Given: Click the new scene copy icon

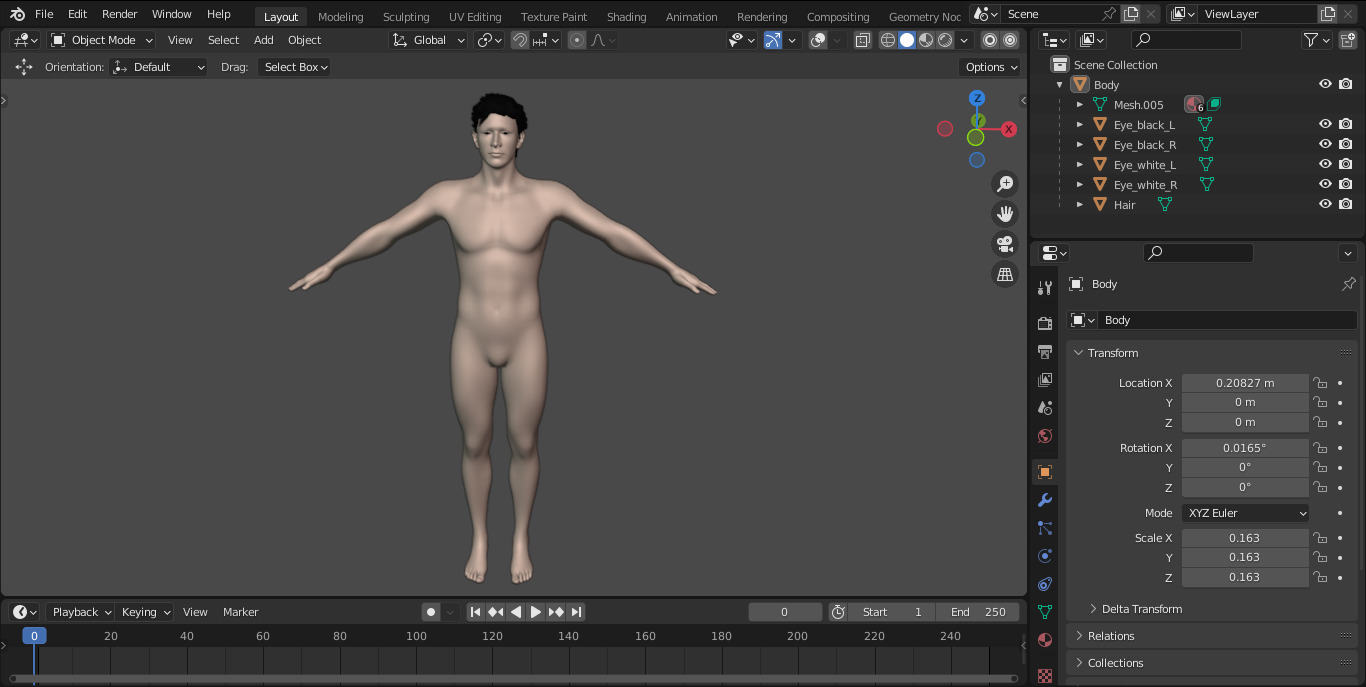Looking at the screenshot, I should pyautogui.click(x=1131, y=14).
